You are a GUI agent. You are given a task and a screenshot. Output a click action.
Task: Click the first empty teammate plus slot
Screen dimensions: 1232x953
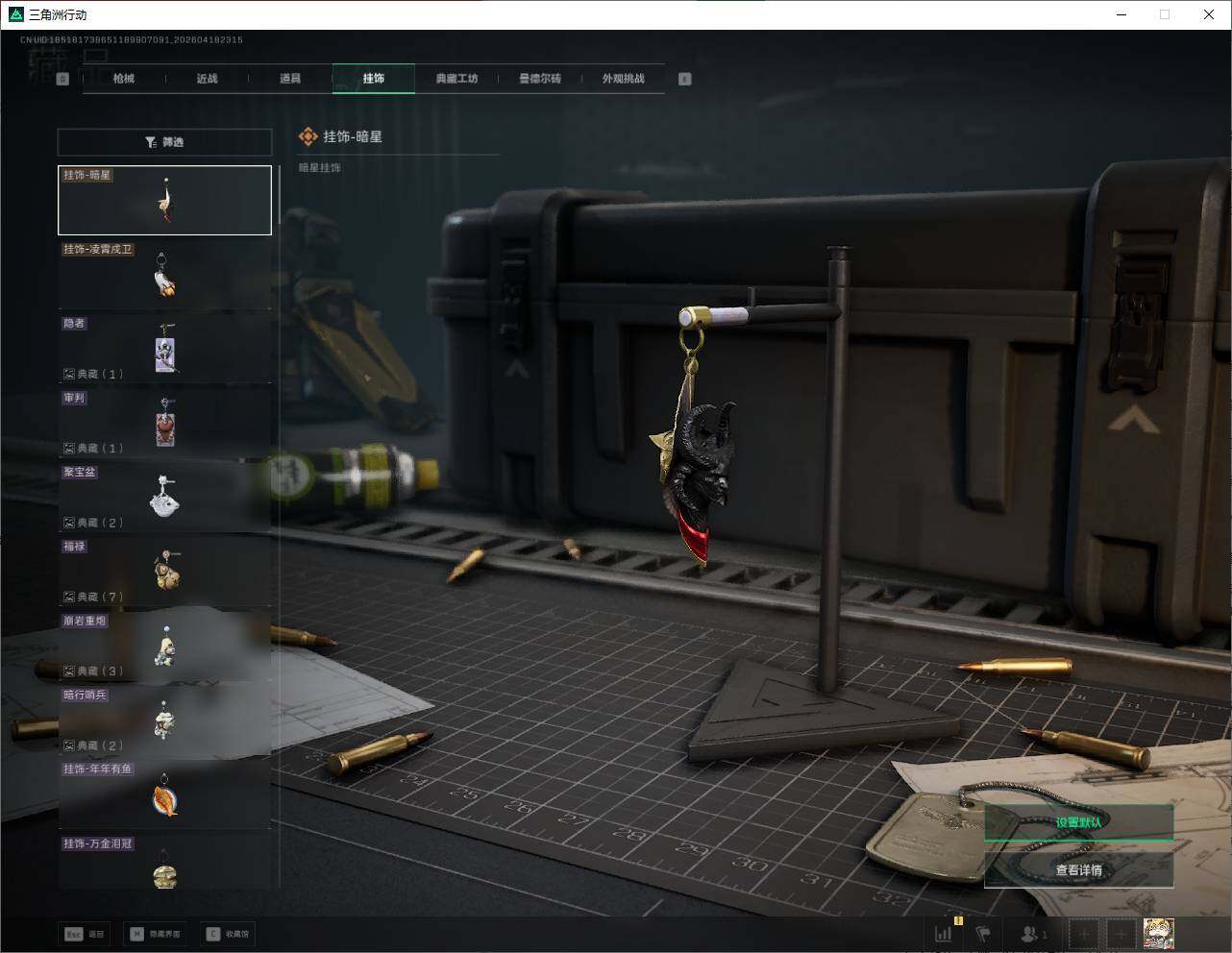pyautogui.click(x=1084, y=934)
